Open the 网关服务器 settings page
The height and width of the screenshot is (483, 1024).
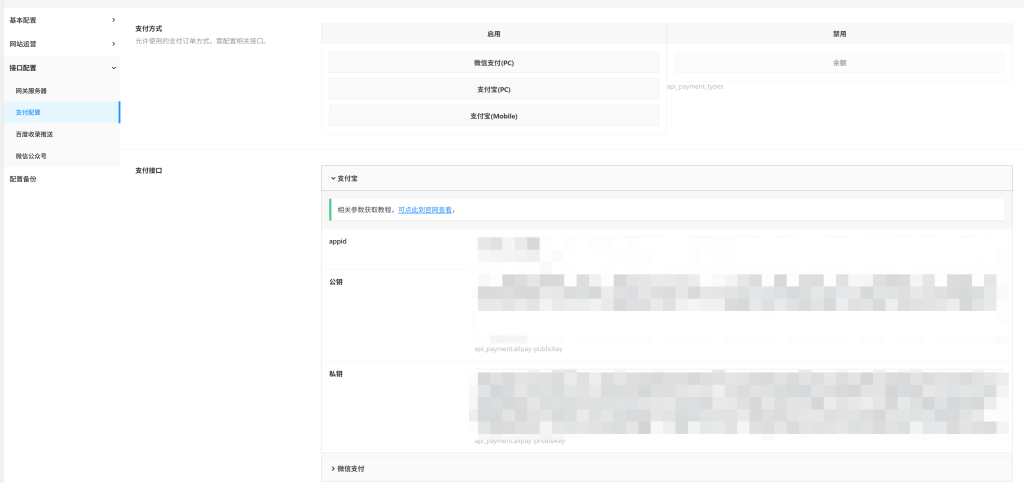(31, 90)
